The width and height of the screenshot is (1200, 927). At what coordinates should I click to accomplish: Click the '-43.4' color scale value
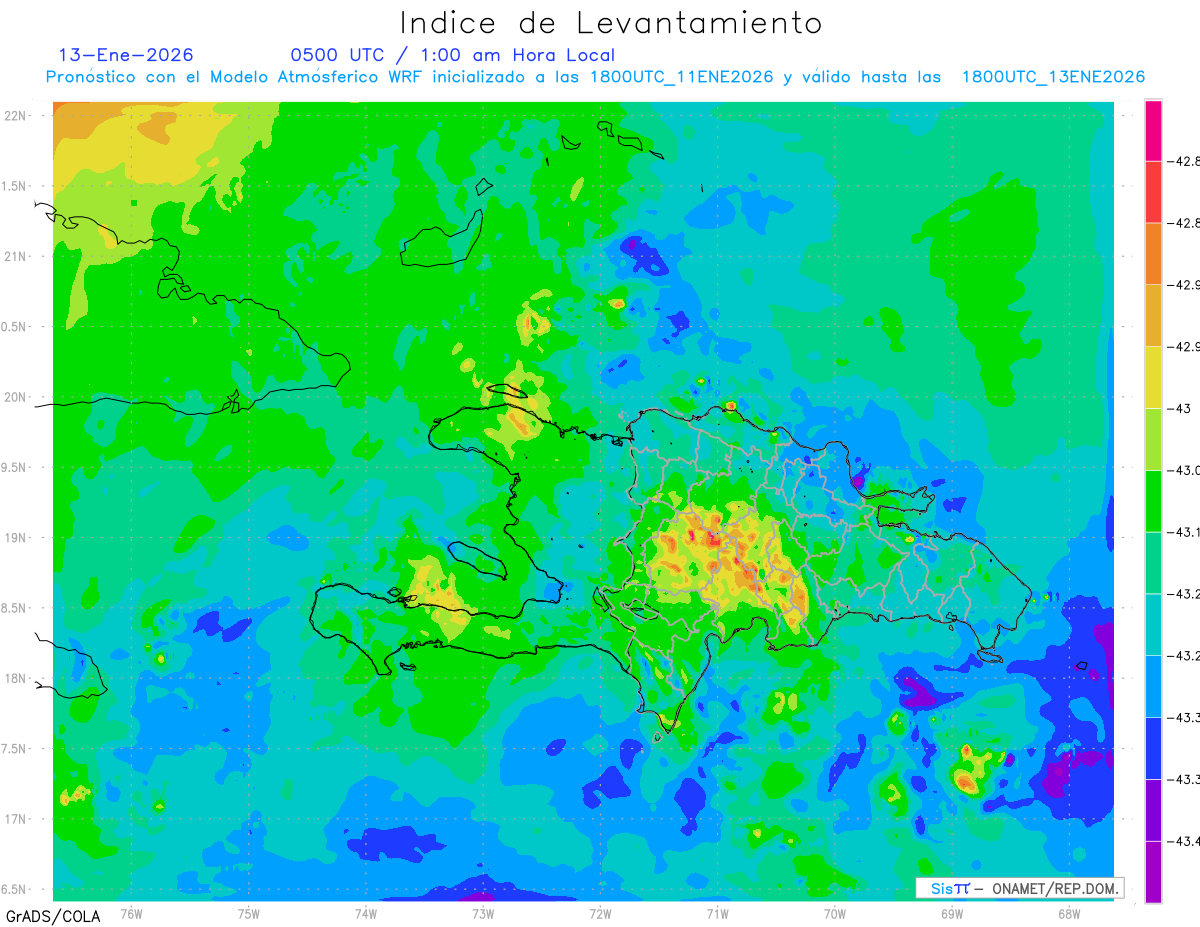(1185, 841)
